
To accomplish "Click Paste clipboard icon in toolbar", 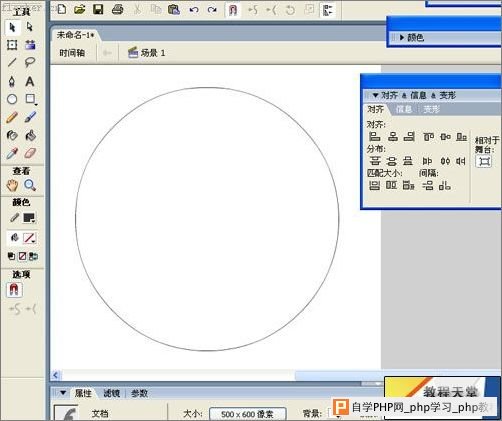I will coord(174,9).
